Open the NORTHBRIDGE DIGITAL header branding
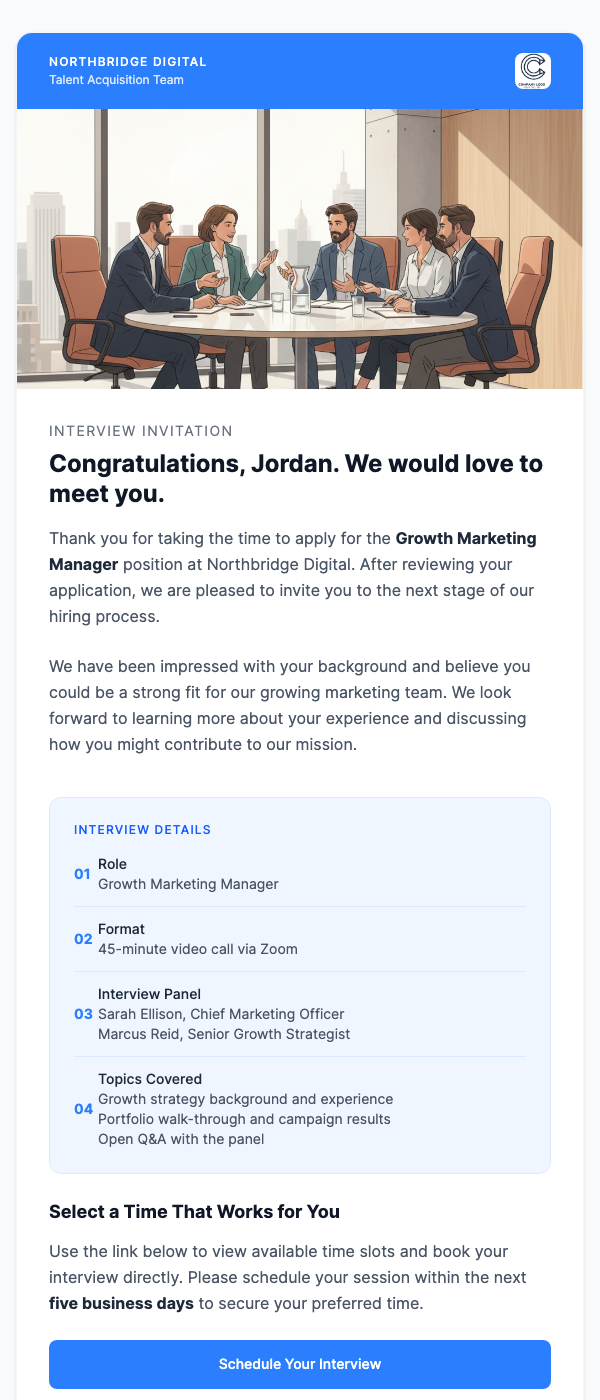This screenshot has width=600, height=1400. coord(128,61)
